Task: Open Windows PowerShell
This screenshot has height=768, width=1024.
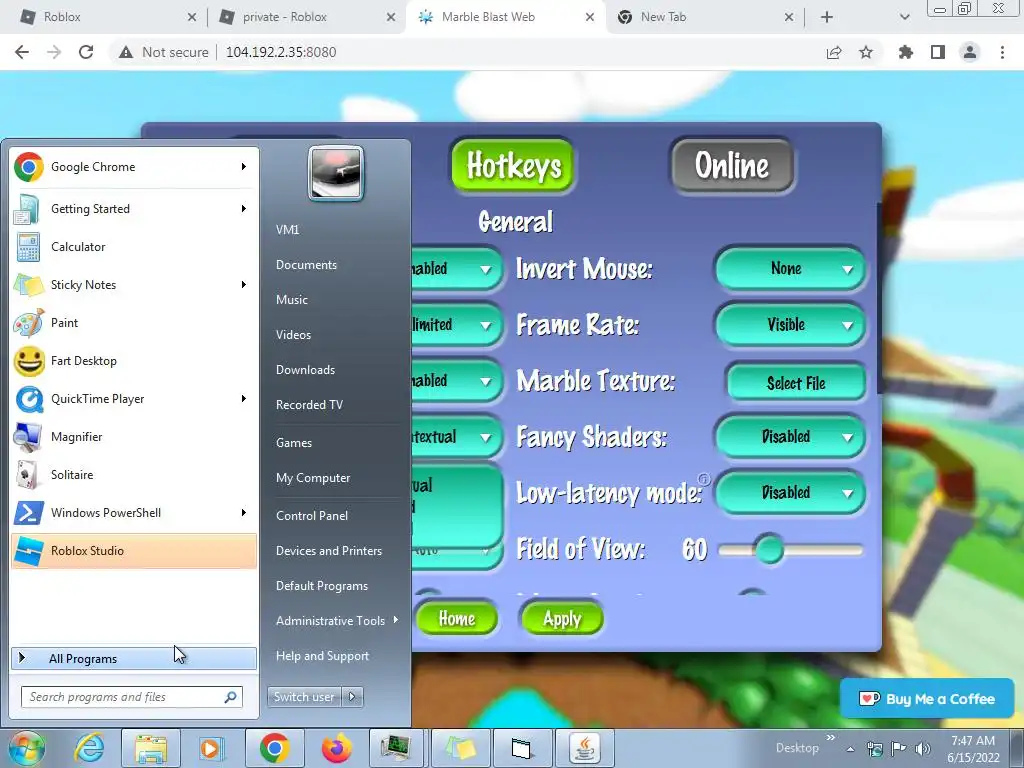Action: pyautogui.click(x=134, y=513)
